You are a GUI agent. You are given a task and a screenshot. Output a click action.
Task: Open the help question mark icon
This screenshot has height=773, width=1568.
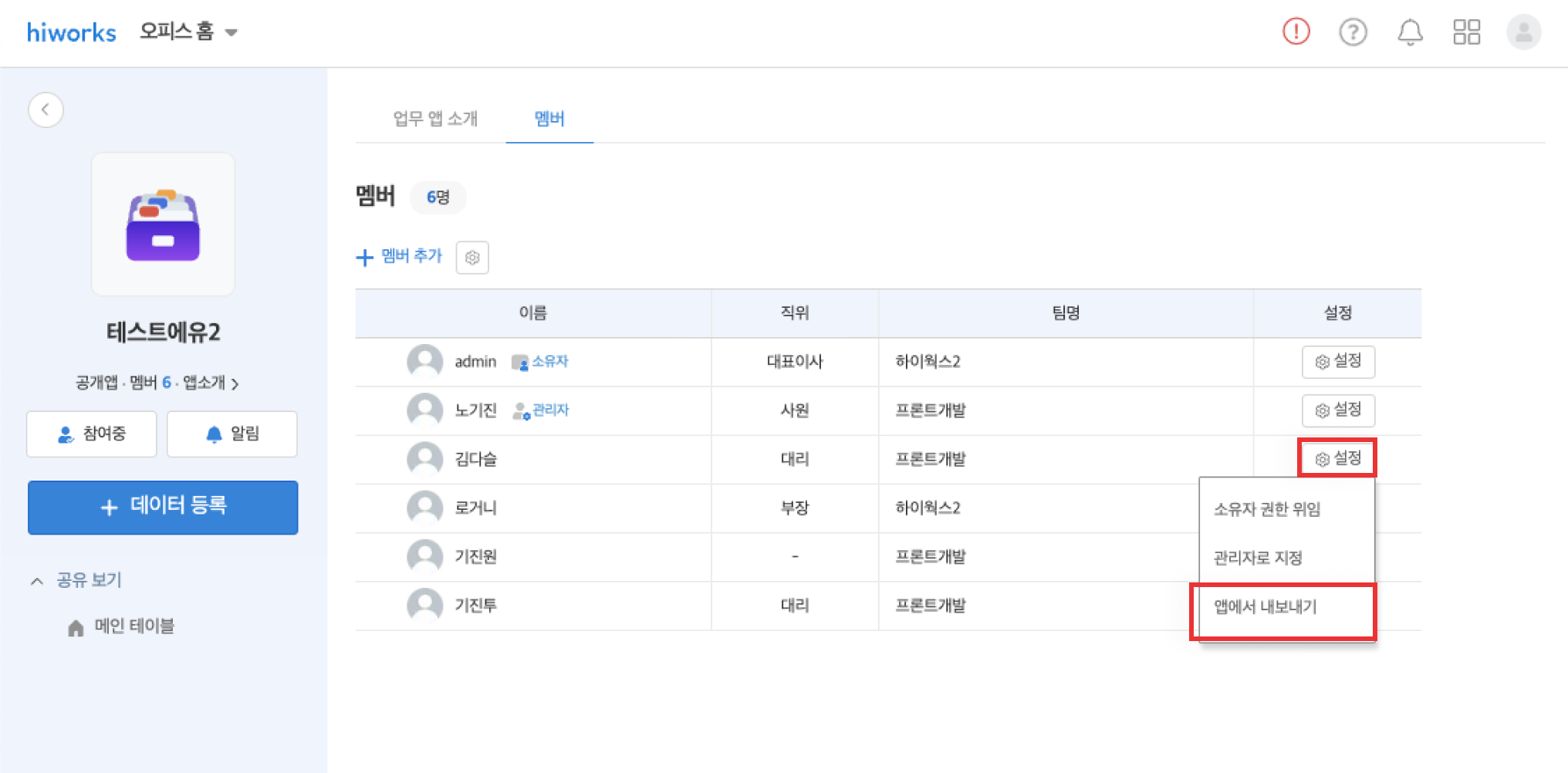coord(1353,32)
